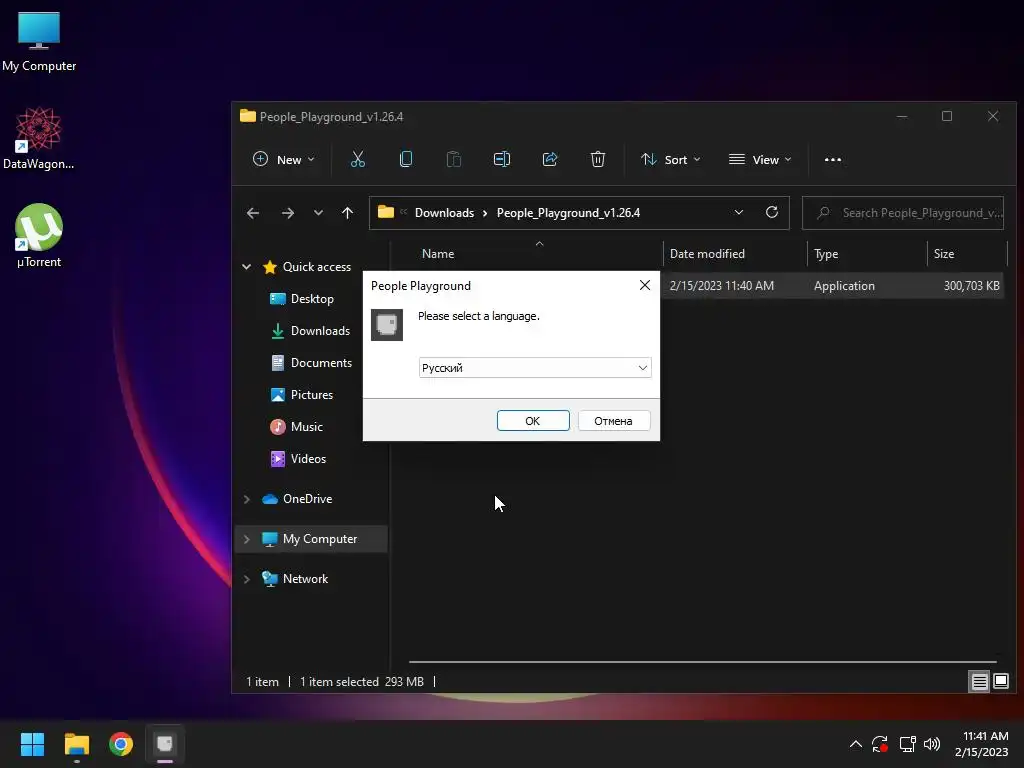Click People_Playground_v1.26.4 breadcrumb segment
Image resolution: width=1024 pixels, height=768 pixels.
(x=568, y=213)
